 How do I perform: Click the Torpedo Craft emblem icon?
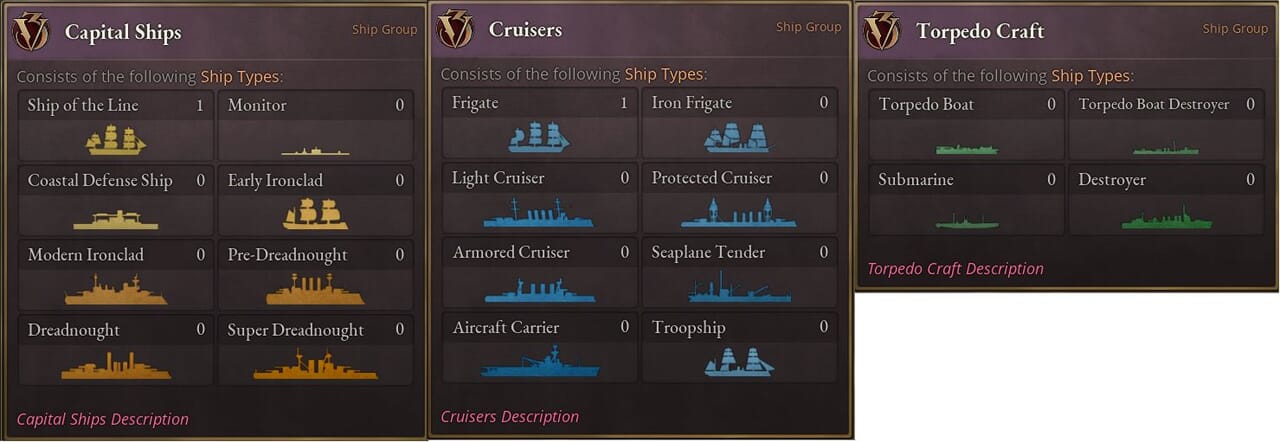click(x=882, y=30)
